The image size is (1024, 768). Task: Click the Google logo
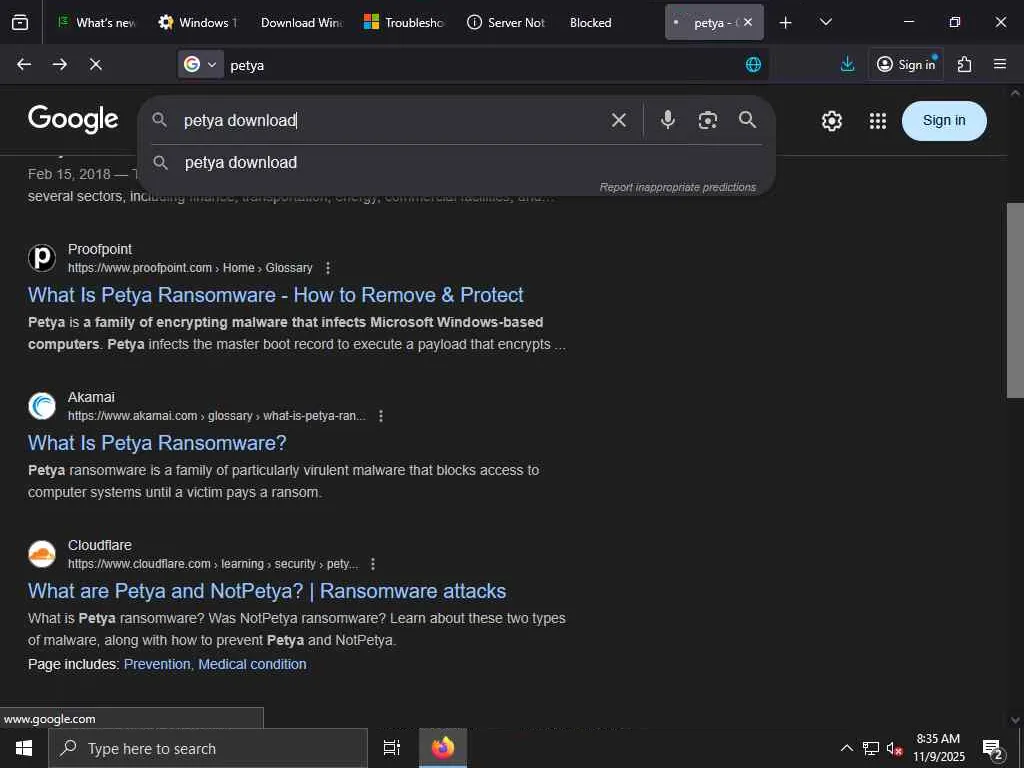pos(73,120)
